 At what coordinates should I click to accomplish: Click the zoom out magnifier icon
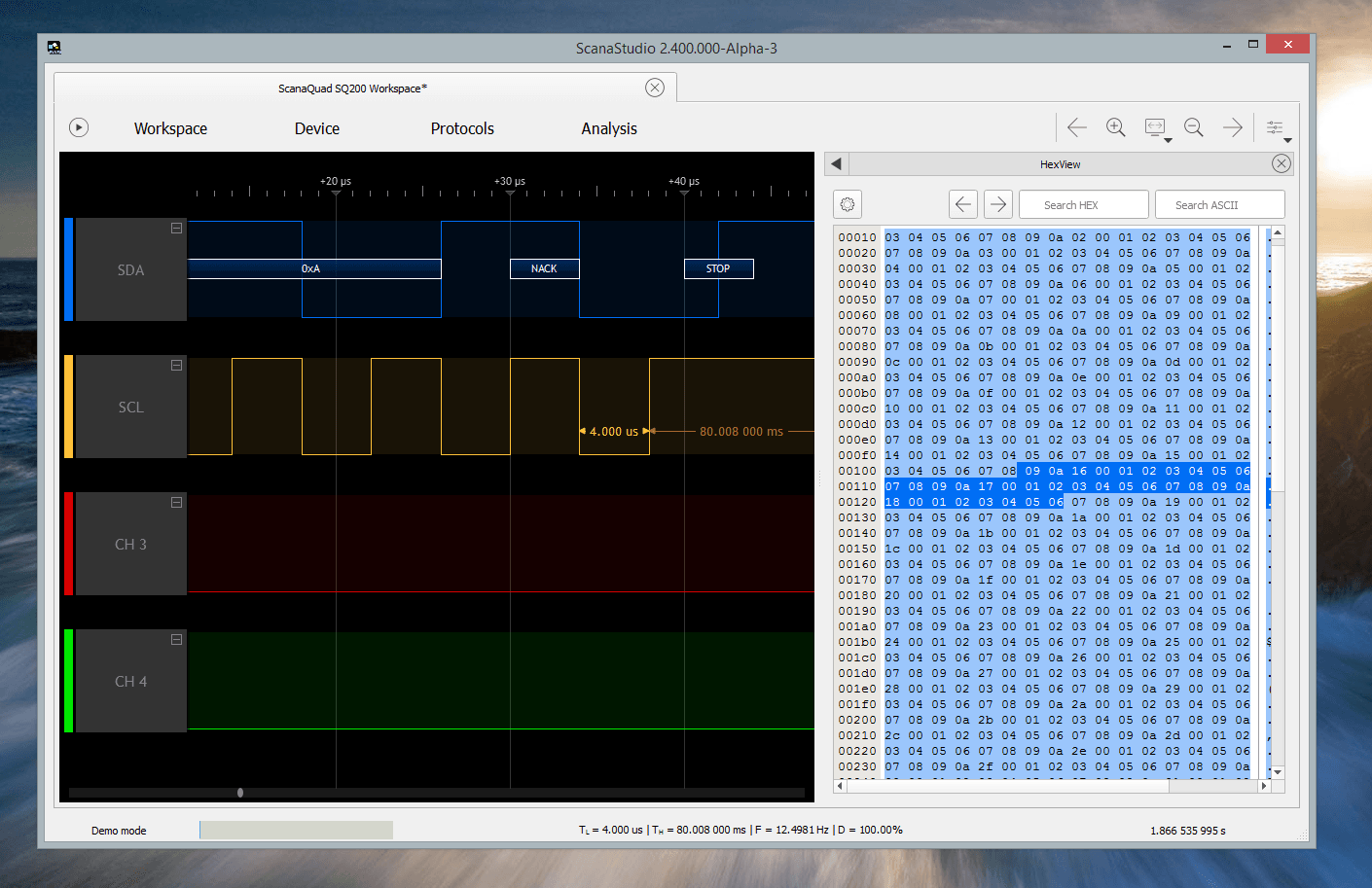point(1194,126)
